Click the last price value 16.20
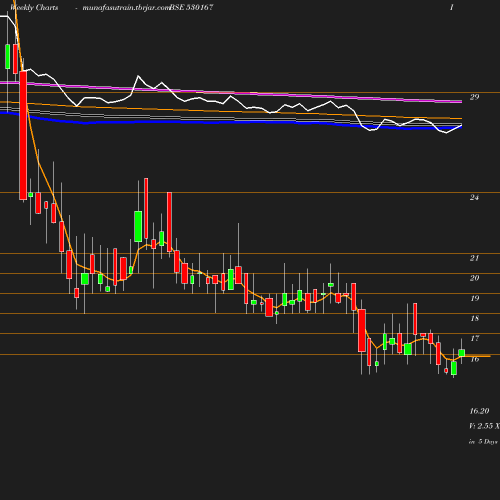 point(479,411)
